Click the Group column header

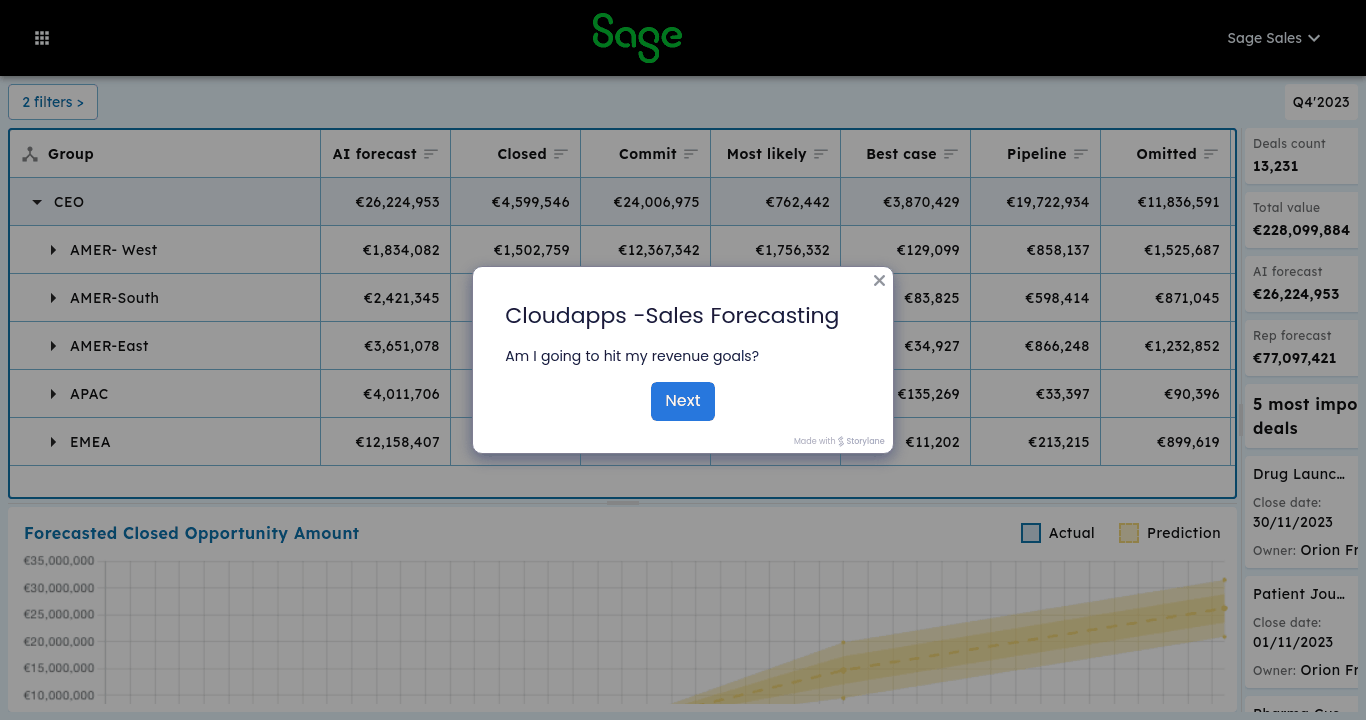click(165, 154)
